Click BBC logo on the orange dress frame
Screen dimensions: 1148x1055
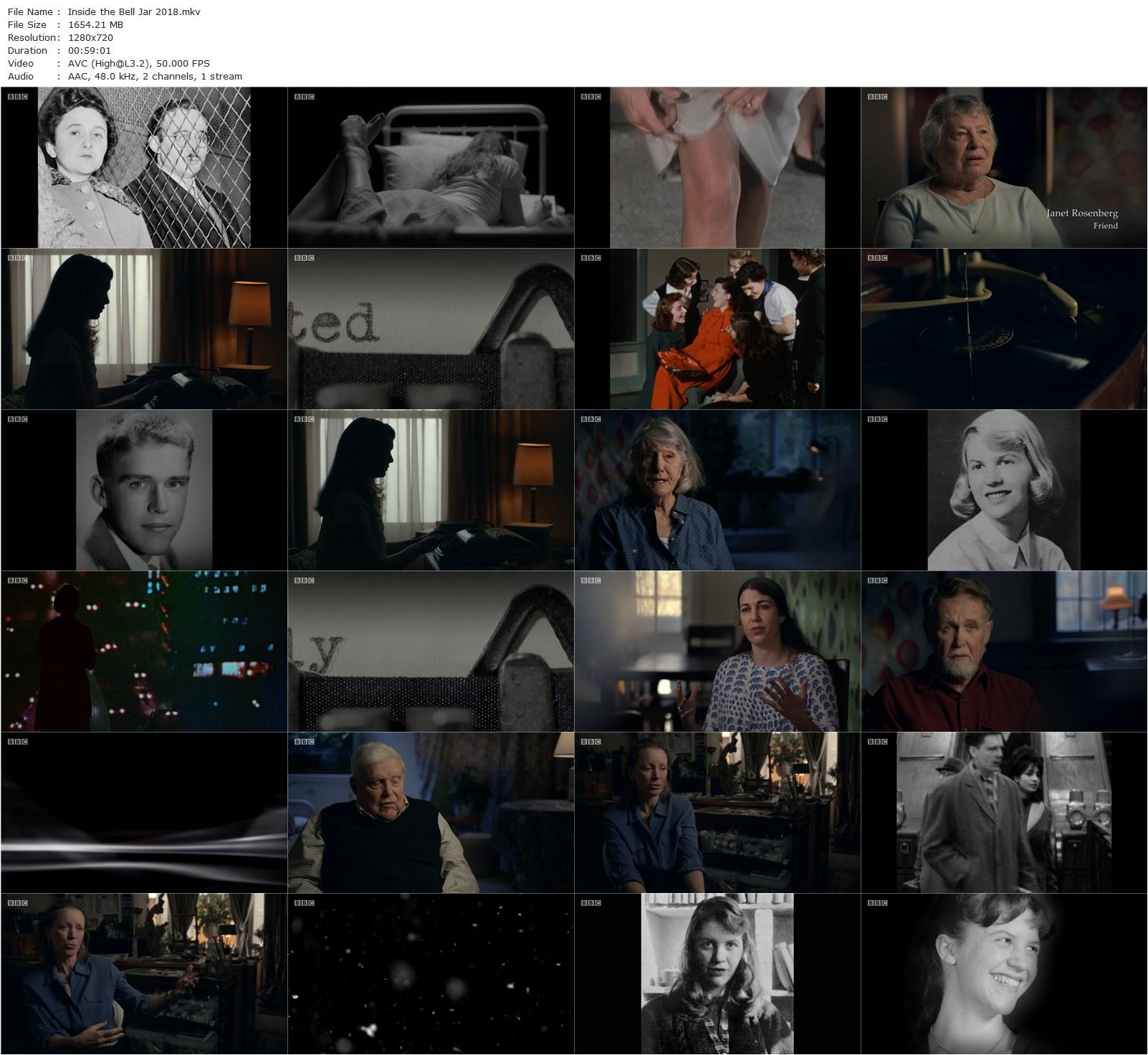point(590,258)
